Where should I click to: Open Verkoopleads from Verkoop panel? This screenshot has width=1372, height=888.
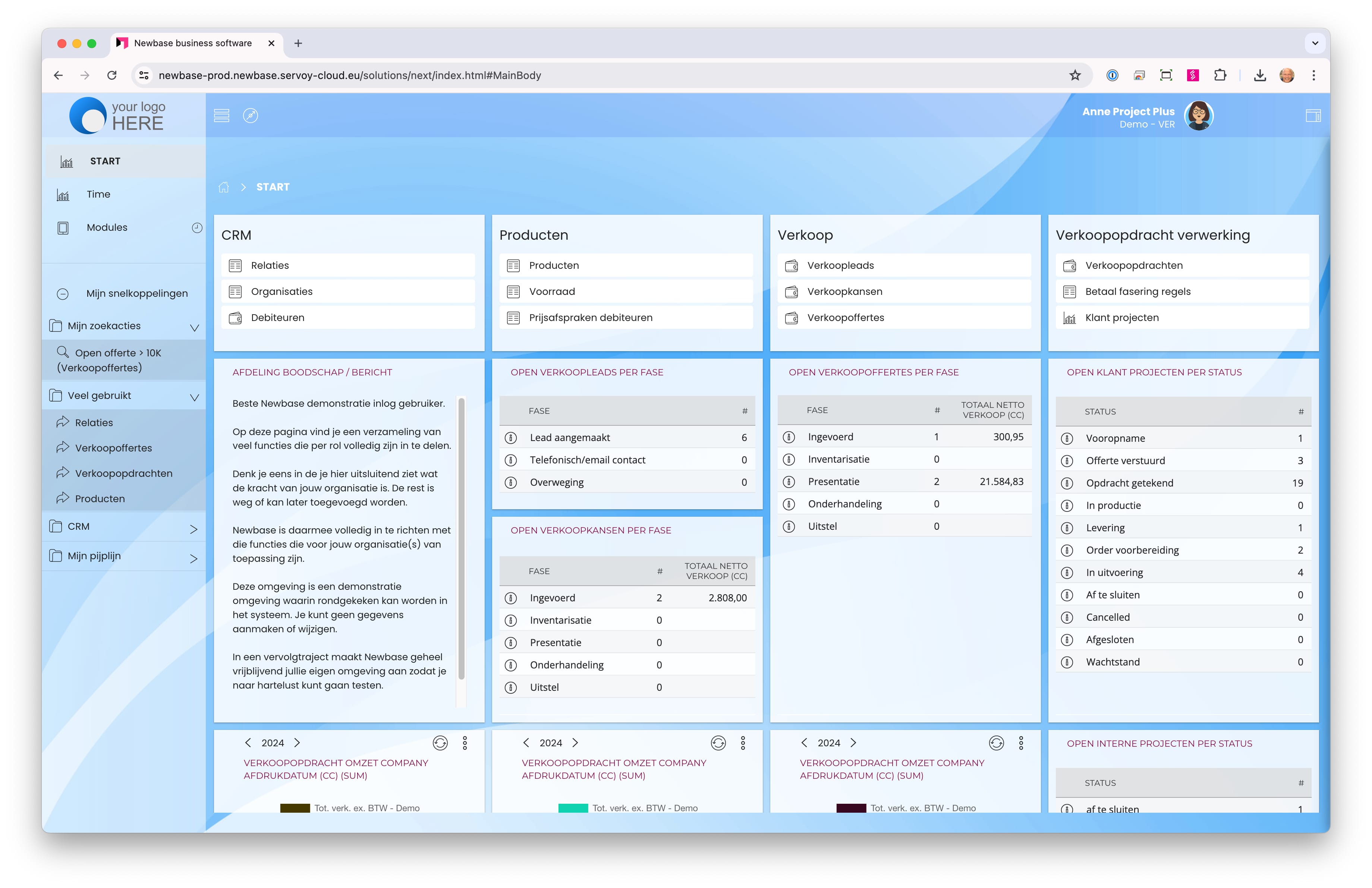click(x=840, y=266)
